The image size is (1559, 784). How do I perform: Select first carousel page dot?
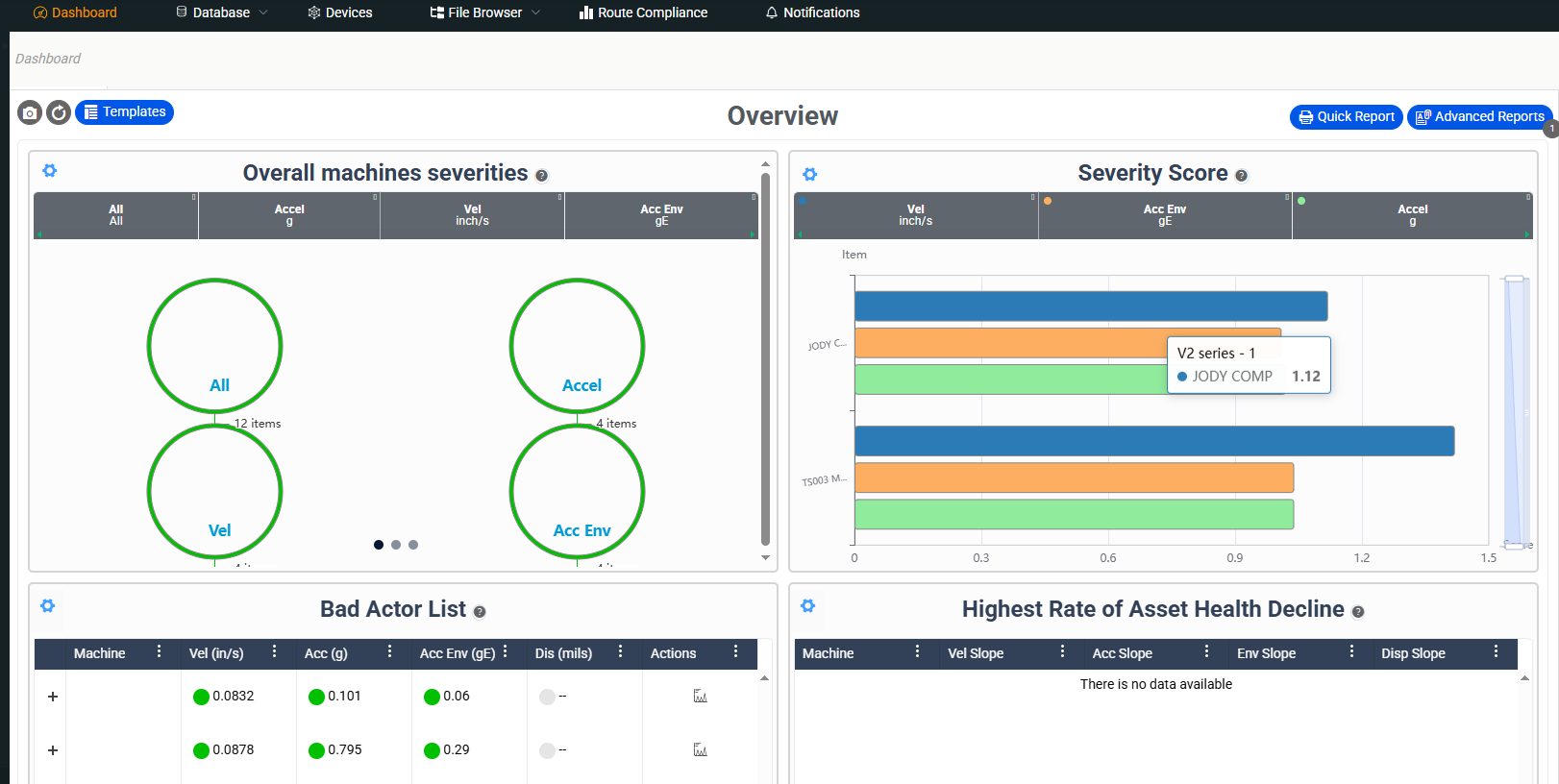click(x=379, y=545)
